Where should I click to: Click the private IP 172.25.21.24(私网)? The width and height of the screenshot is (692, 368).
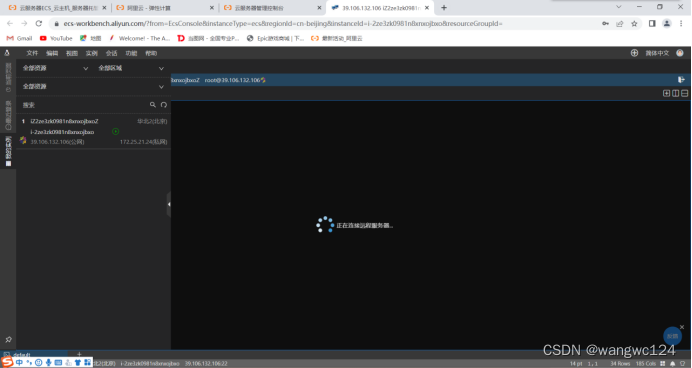[143, 142]
